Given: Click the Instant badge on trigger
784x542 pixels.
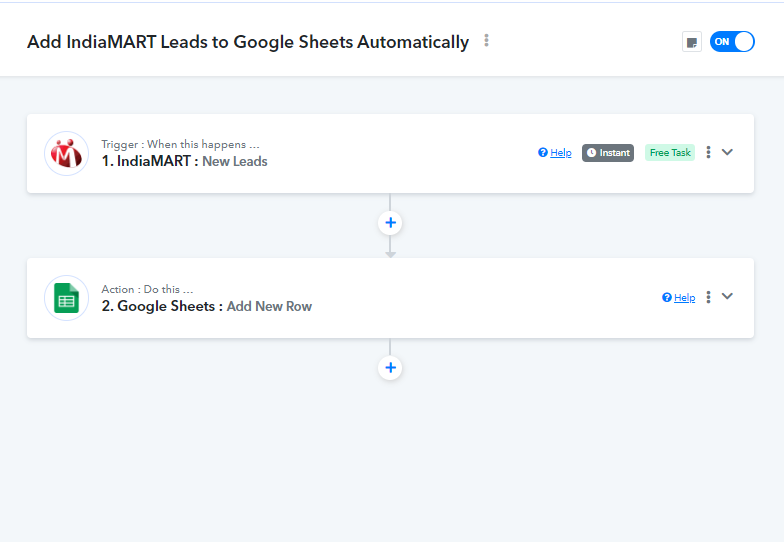Looking at the screenshot, I should 608,152.
